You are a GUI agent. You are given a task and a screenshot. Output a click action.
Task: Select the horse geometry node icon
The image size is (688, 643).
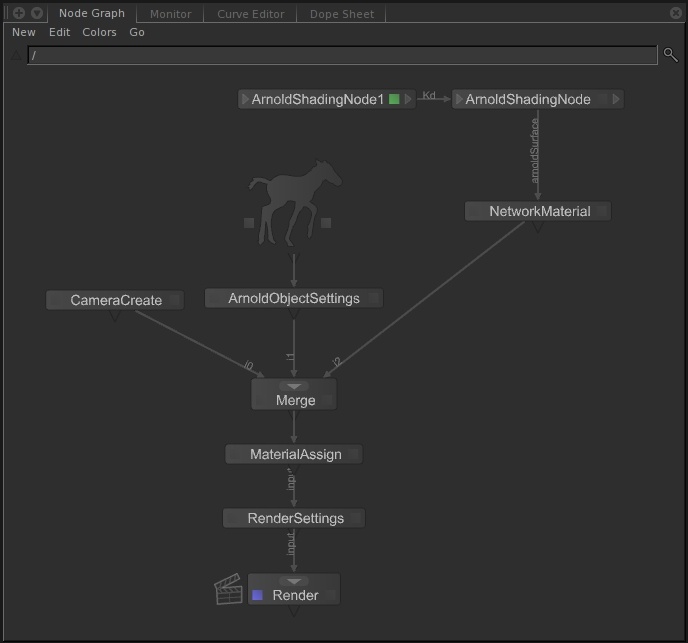295,203
